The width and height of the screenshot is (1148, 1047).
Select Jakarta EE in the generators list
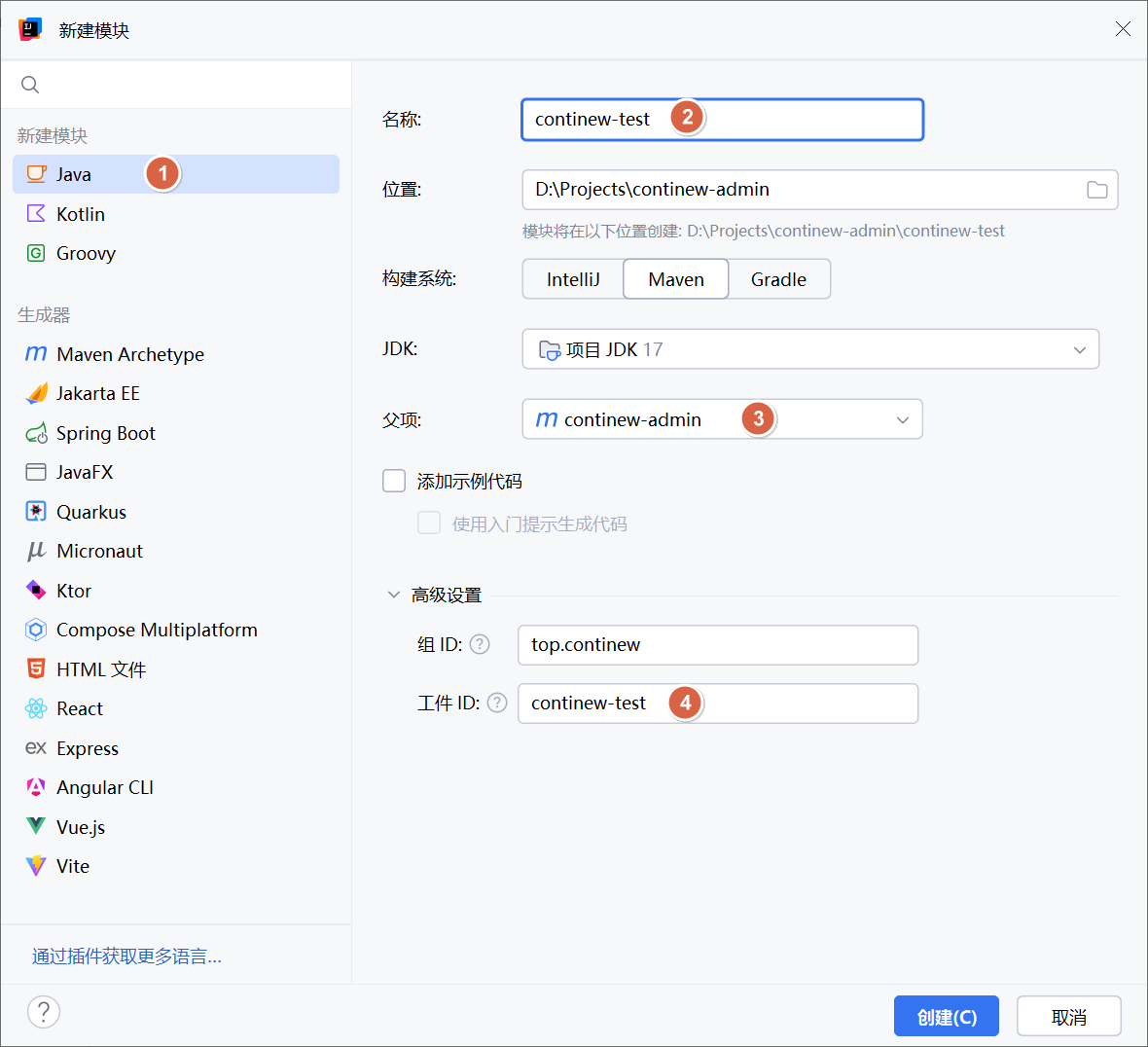[x=176, y=394]
